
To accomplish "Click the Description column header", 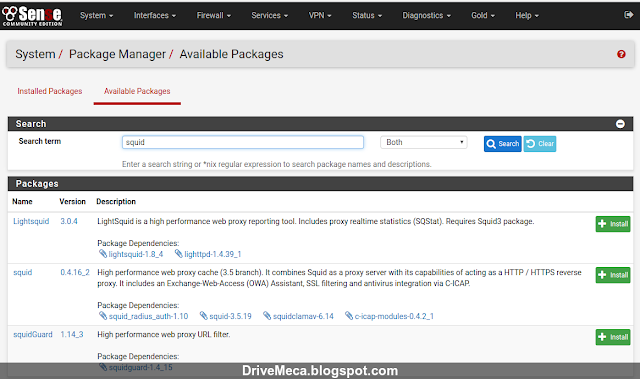I will [116, 202].
